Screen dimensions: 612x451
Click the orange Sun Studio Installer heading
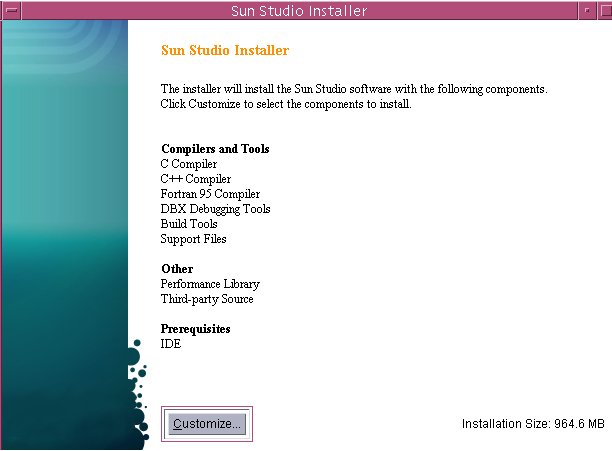(x=224, y=49)
